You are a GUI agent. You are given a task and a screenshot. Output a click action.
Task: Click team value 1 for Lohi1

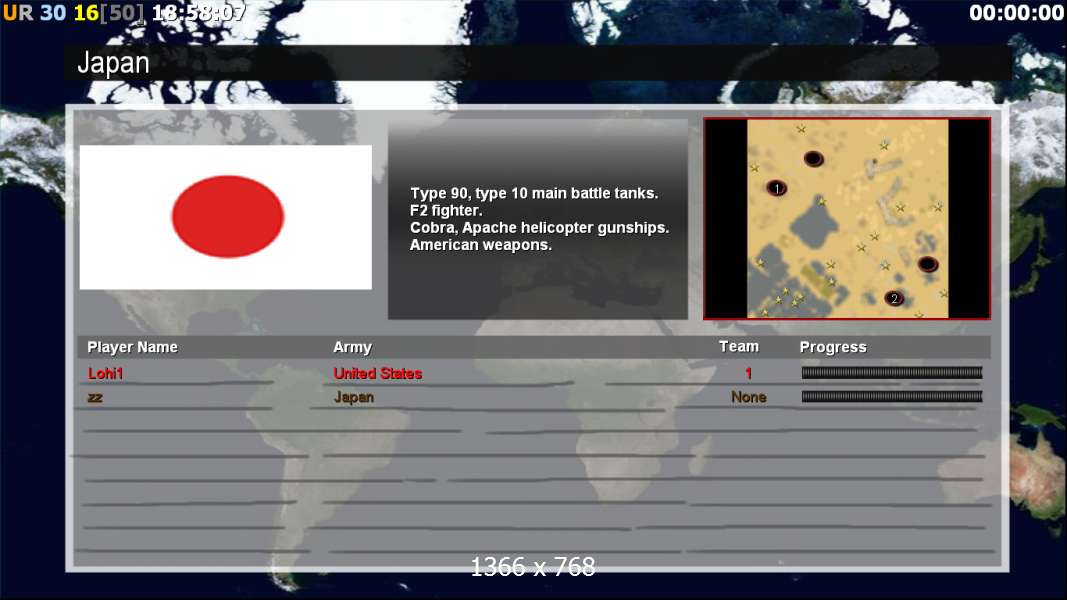[x=748, y=373]
